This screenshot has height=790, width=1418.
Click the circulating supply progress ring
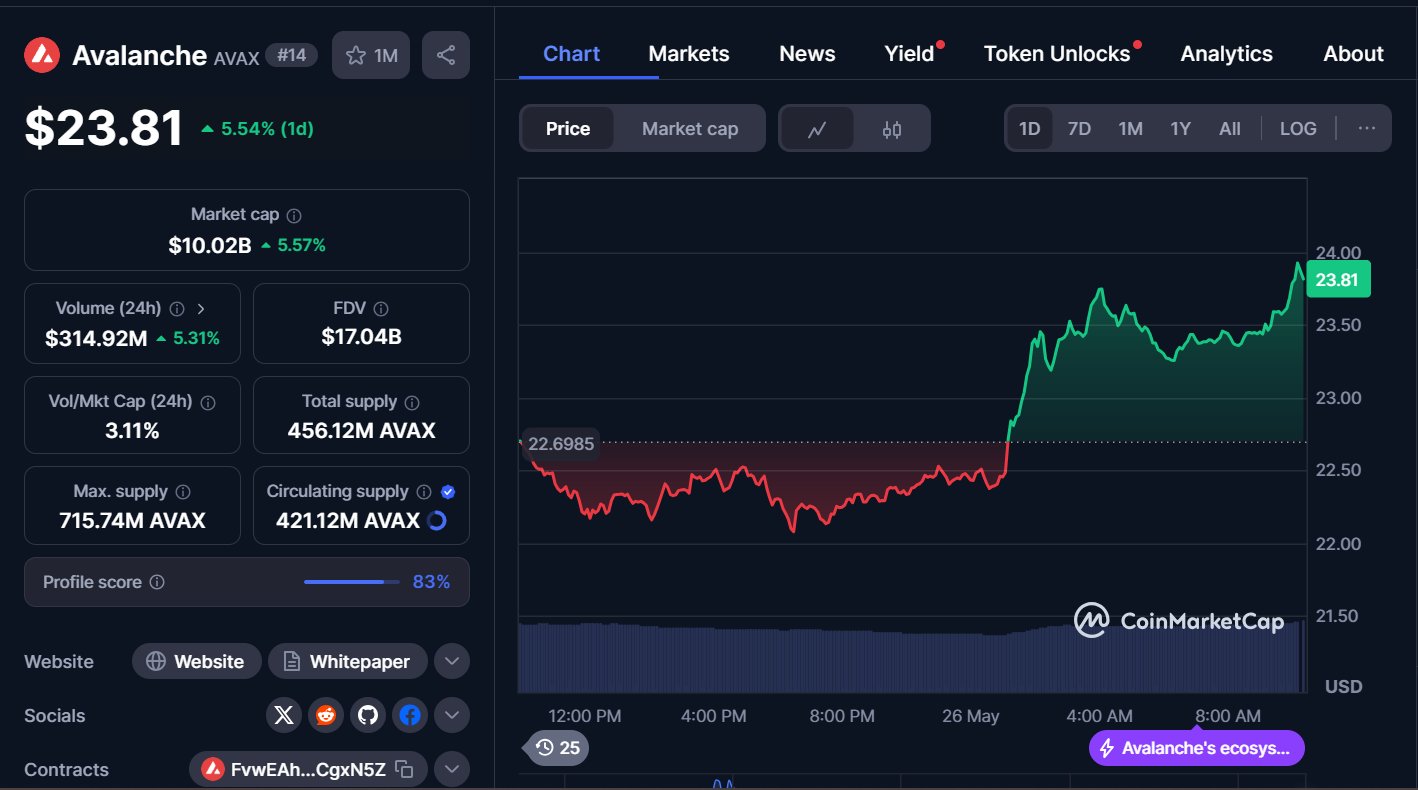(x=437, y=521)
